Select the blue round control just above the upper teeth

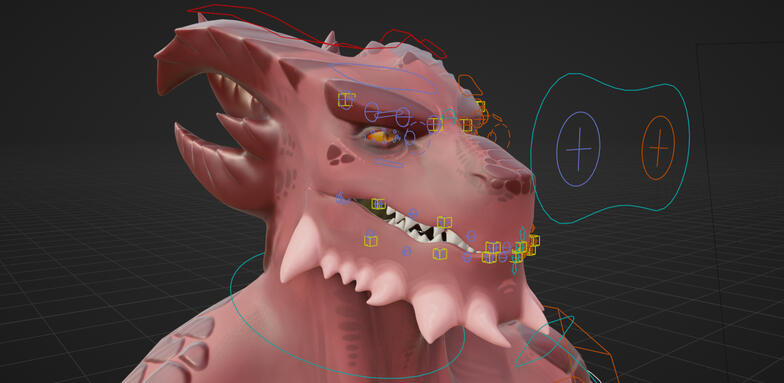click(413, 213)
